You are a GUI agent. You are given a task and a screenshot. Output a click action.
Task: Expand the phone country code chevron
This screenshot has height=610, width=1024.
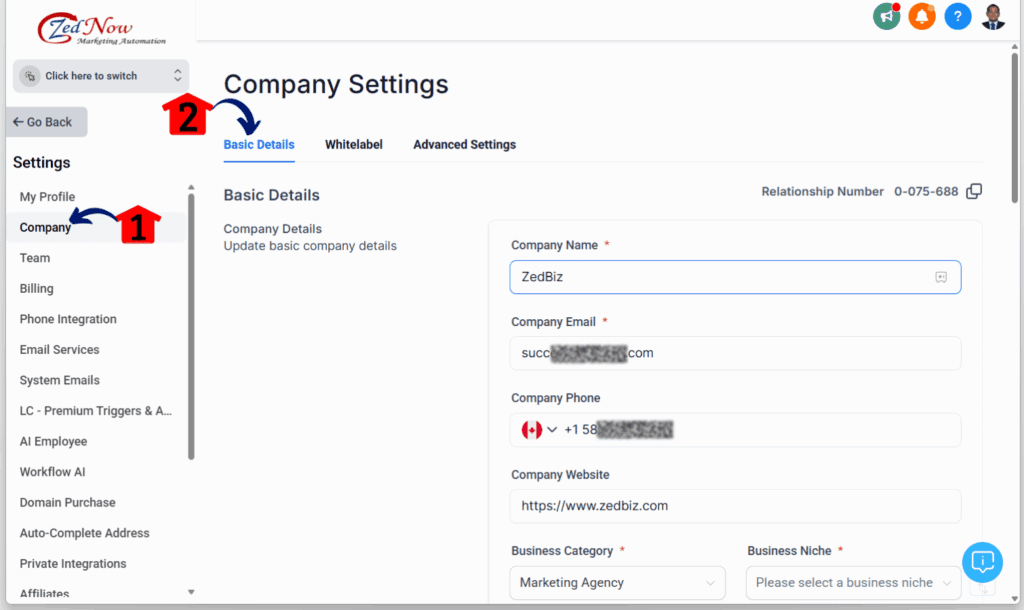(x=552, y=430)
